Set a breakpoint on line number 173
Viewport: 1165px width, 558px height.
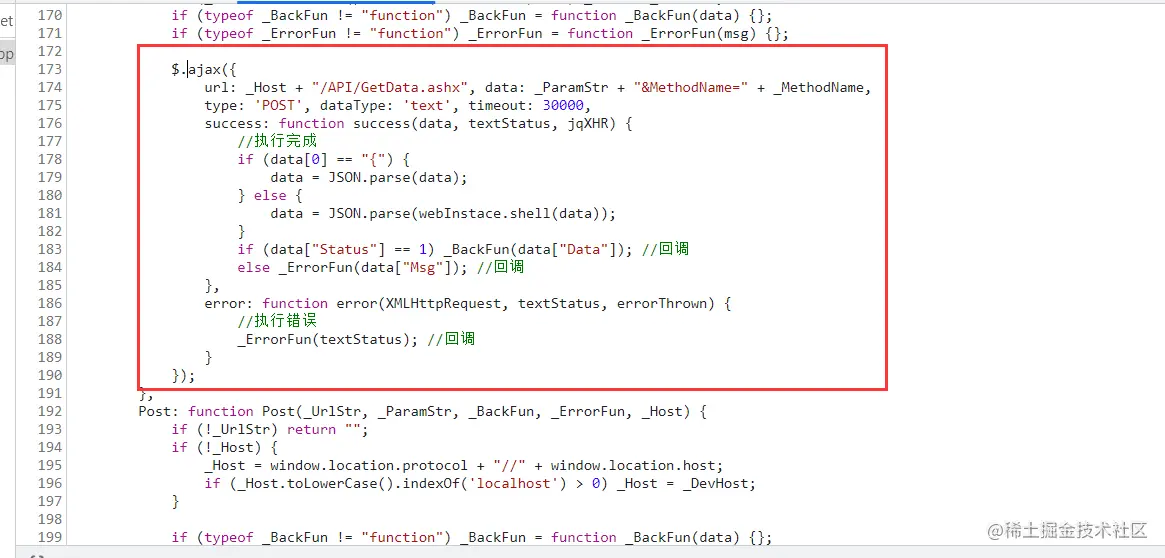tap(50, 69)
